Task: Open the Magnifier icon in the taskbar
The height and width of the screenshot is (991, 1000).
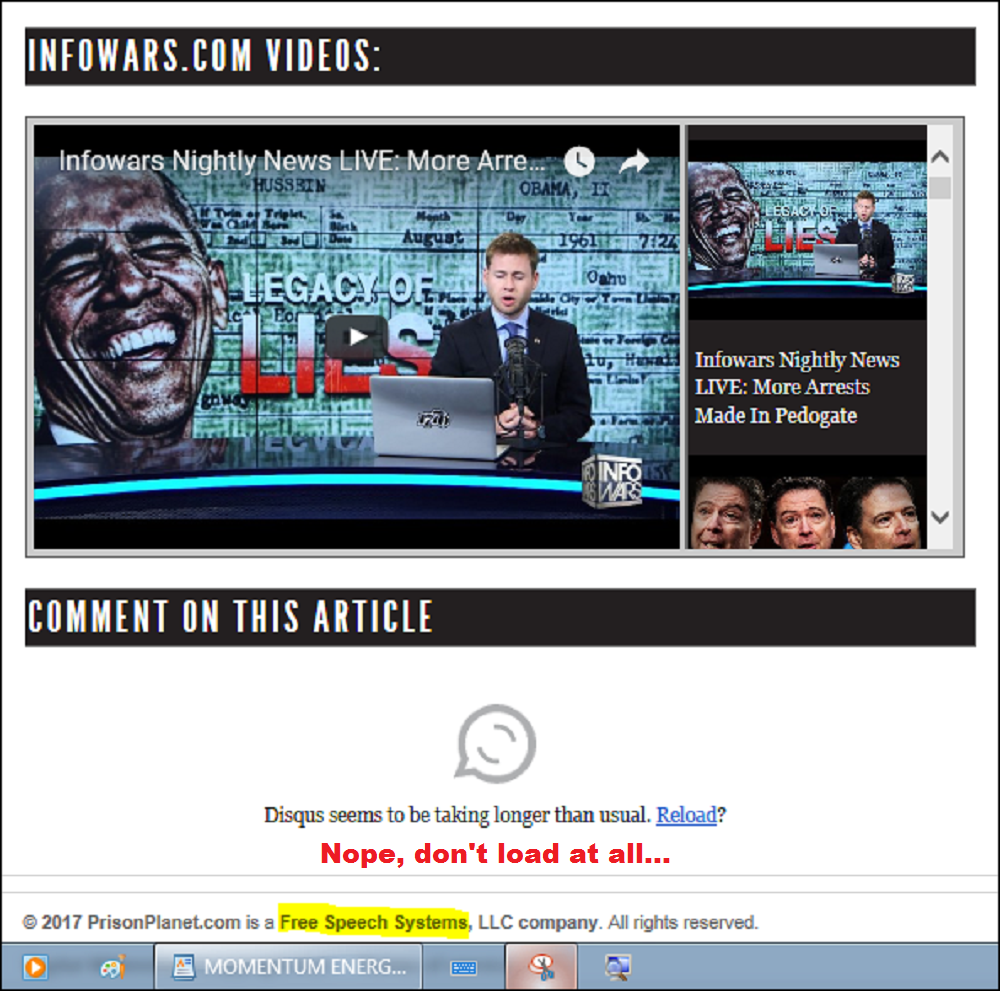Action: pyautogui.click(x=617, y=967)
